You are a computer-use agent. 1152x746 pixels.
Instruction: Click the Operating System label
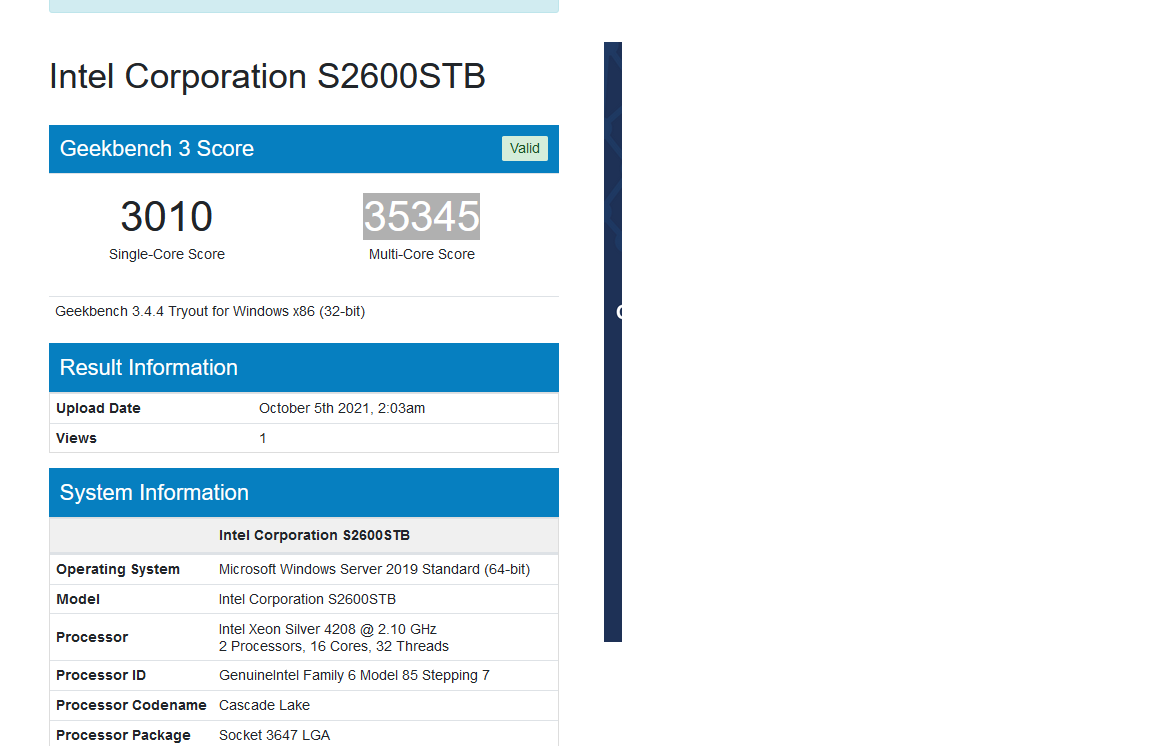[x=118, y=570]
